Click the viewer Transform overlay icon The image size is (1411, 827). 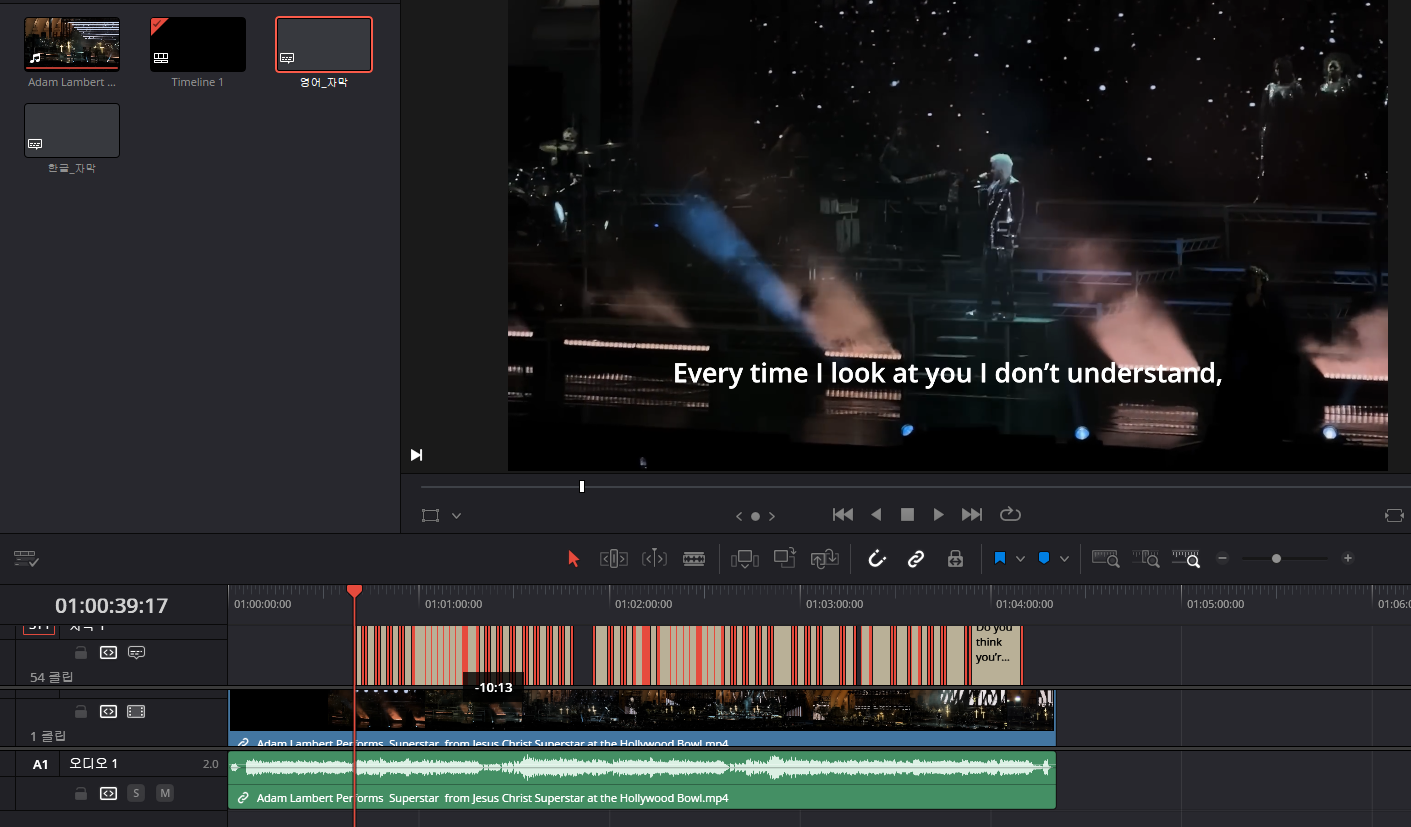(430, 515)
